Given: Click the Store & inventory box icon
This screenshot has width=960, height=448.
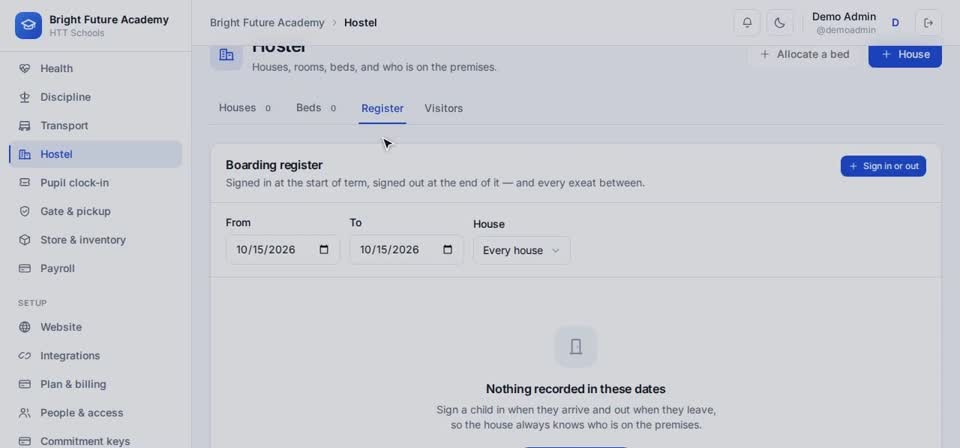Looking at the screenshot, I should [x=24, y=240].
